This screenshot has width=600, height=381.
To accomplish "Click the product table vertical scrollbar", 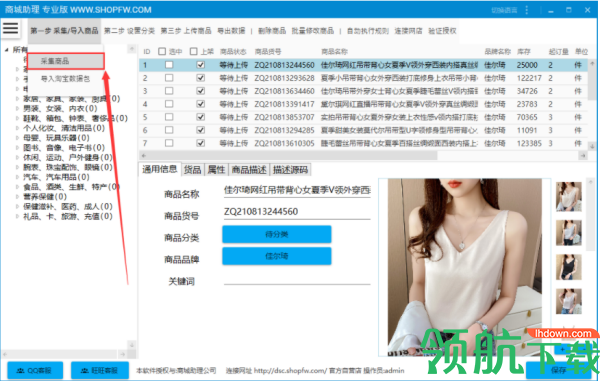I will [x=592, y=84].
